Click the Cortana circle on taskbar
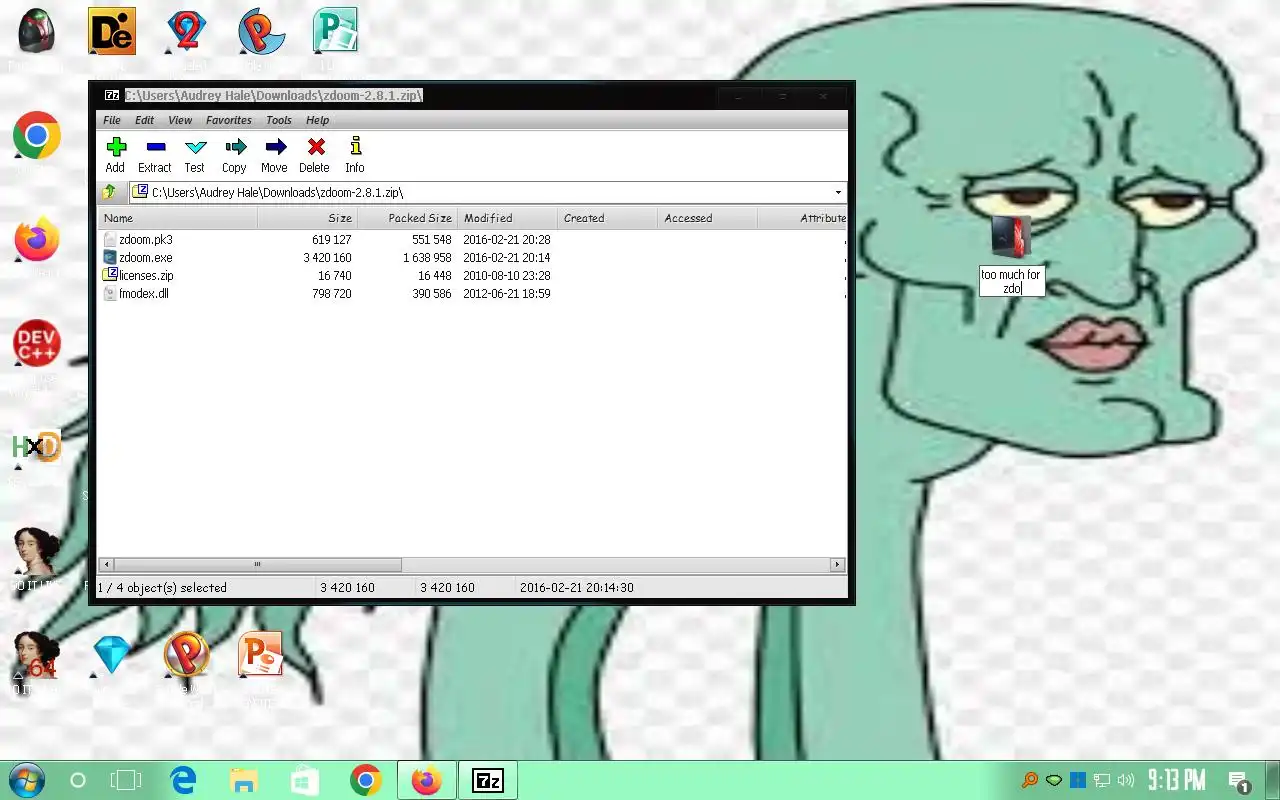The height and width of the screenshot is (800, 1280). [x=78, y=781]
